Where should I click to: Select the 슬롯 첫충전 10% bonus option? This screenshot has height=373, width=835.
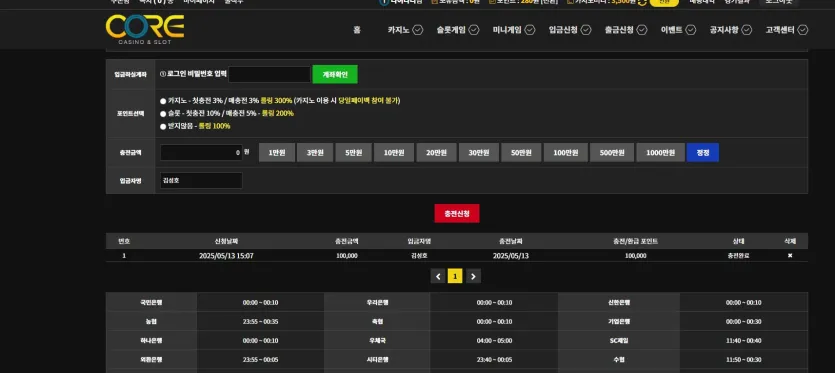pyautogui.click(x=163, y=113)
